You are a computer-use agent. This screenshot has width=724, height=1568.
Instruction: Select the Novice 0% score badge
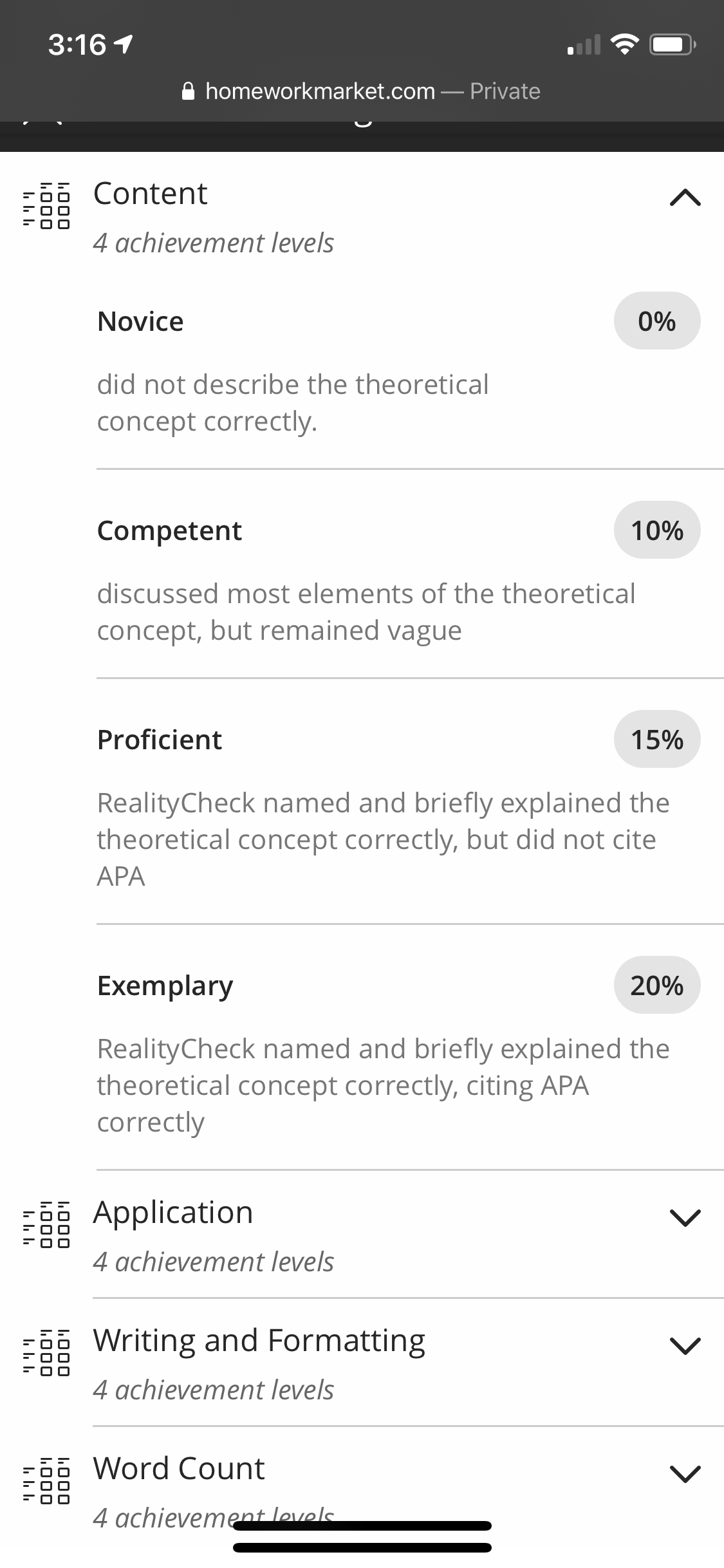(x=657, y=321)
